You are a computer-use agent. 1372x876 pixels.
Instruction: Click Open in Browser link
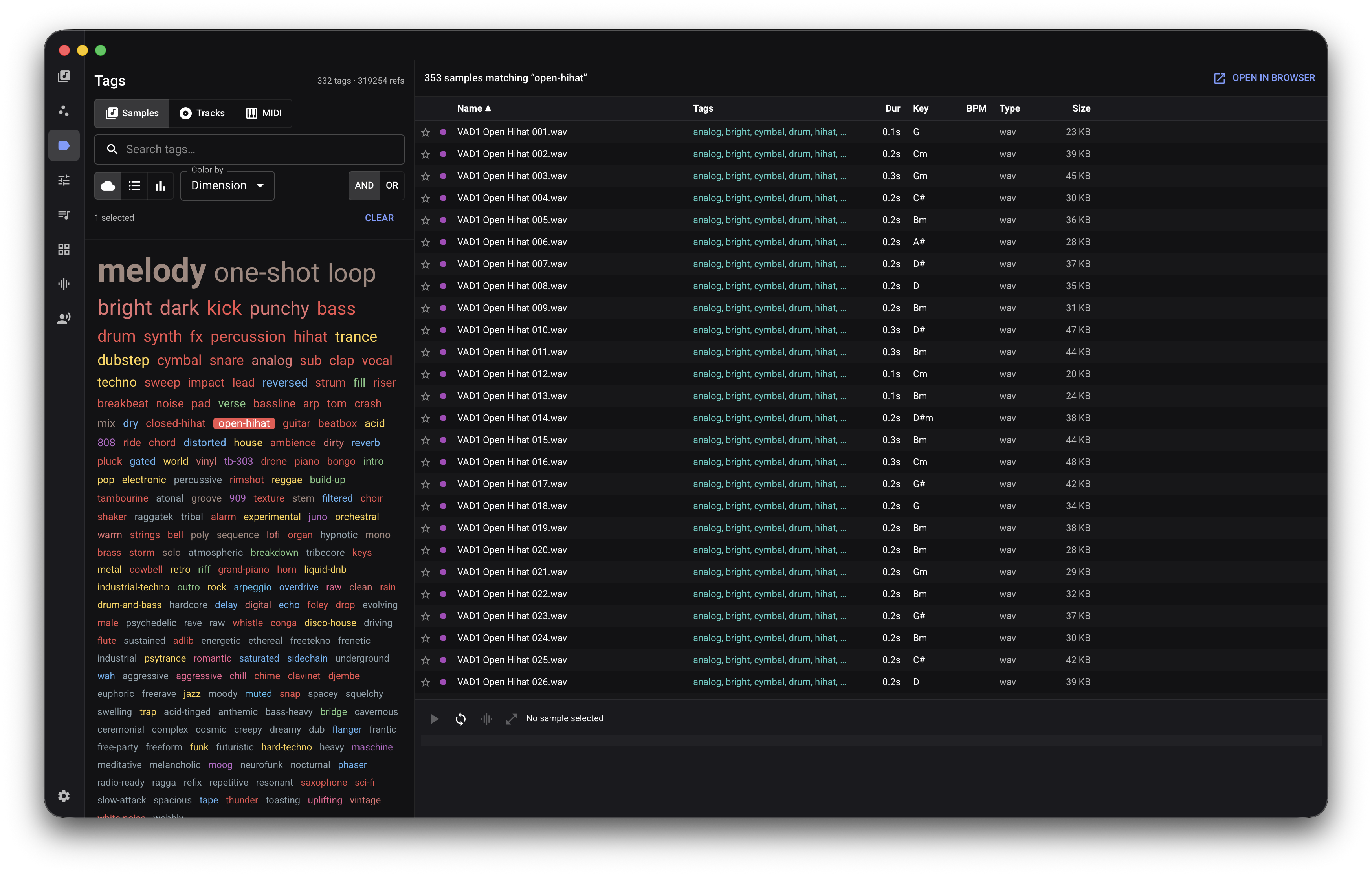pos(1264,78)
